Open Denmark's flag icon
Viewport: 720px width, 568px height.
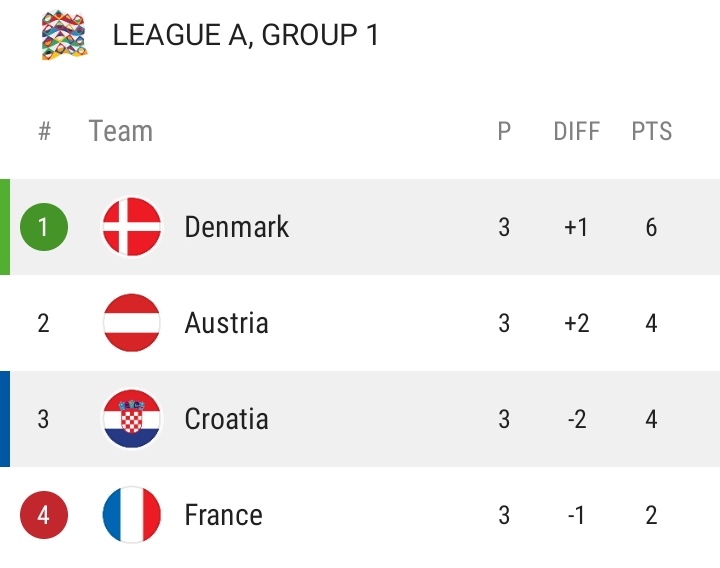coord(132,227)
